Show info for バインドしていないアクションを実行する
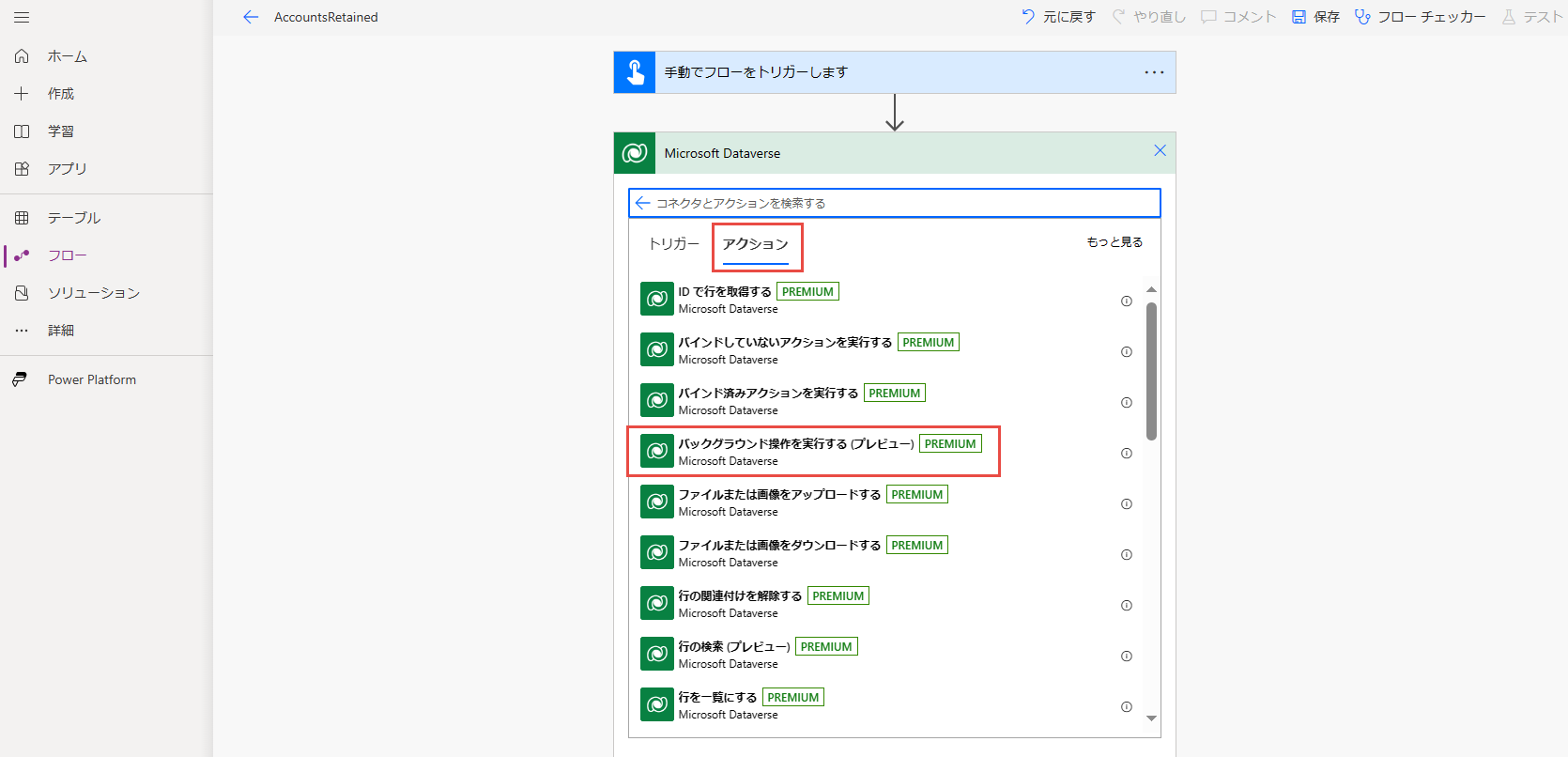Image resolution: width=1568 pixels, height=757 pixels. [x=1127, y=352]
